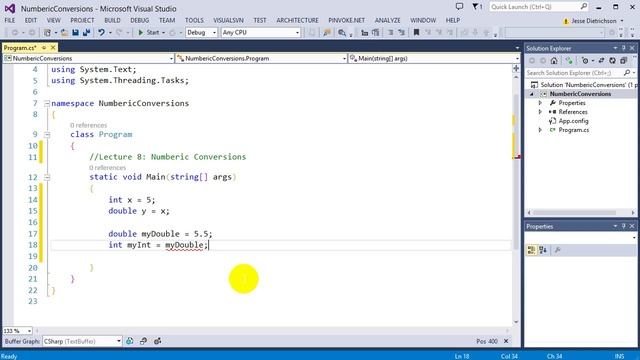Click the feedback speech bubble icon
Screen dimensions: 640x360
click(x=459, y=6)
